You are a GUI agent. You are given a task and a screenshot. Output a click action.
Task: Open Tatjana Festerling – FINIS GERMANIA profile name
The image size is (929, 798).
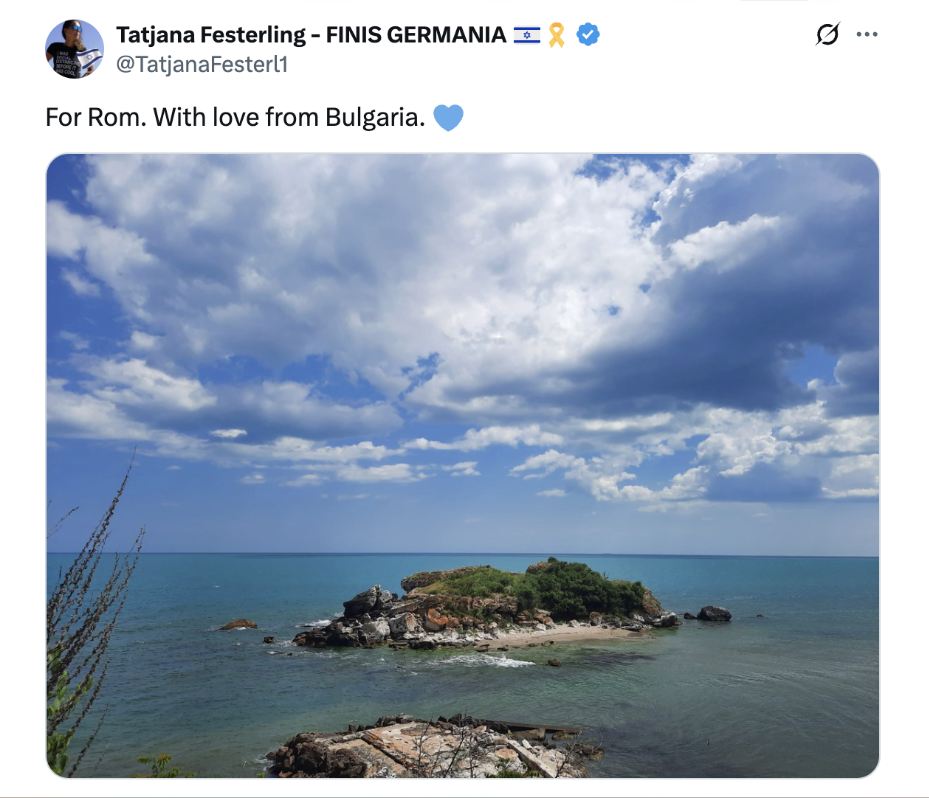(x=311, y=35)
